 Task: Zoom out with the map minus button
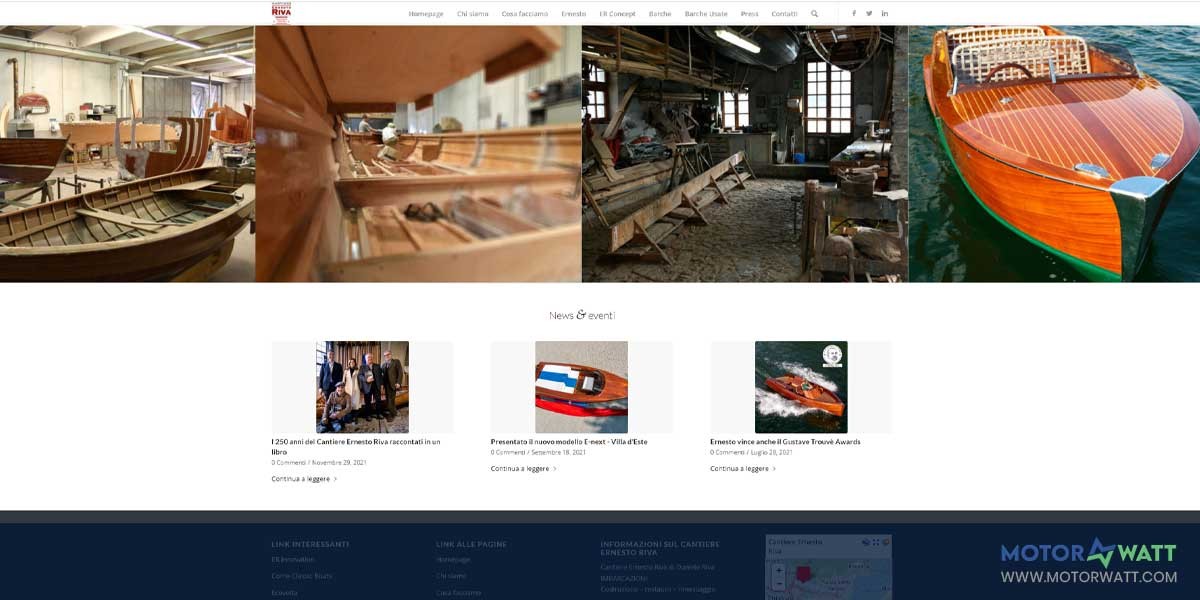tap(780, 584)
